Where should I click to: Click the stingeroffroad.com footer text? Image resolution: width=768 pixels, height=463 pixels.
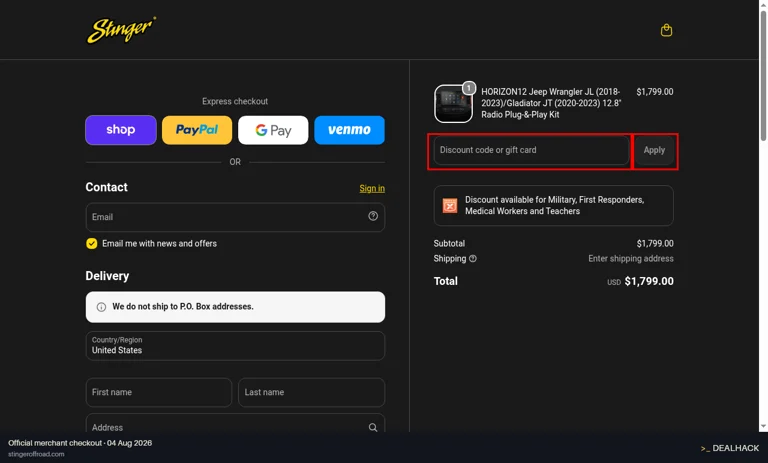click(x=36, y=454)
